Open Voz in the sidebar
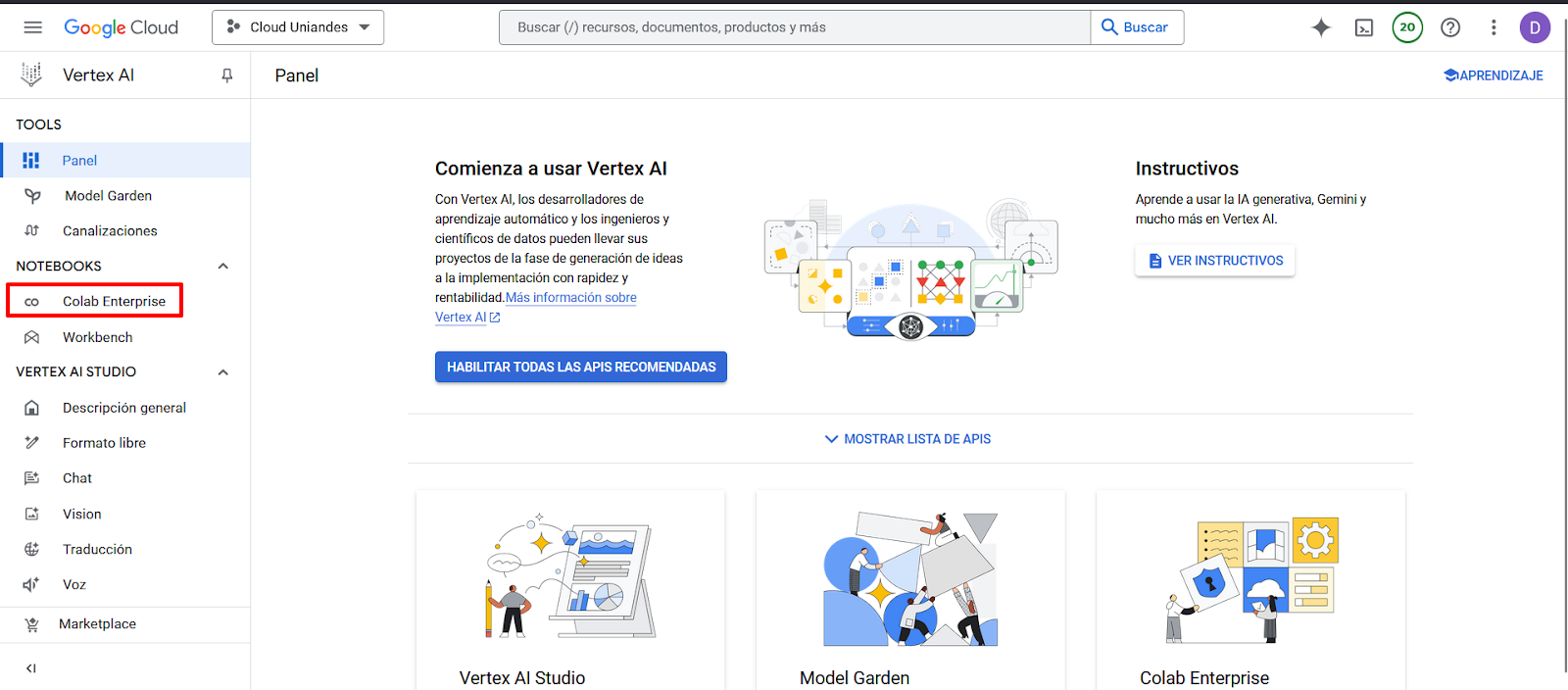 coord(125,585)
